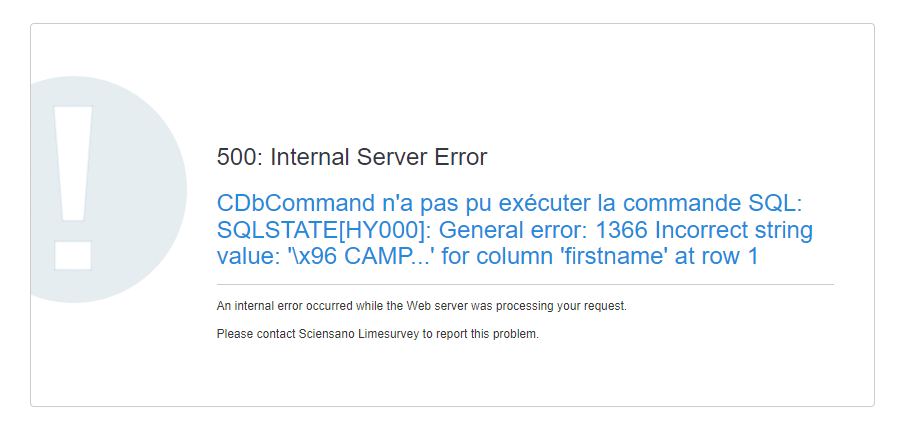Click the large exclamation mark icon
The image size is (911, 429).
pos(73,188)
